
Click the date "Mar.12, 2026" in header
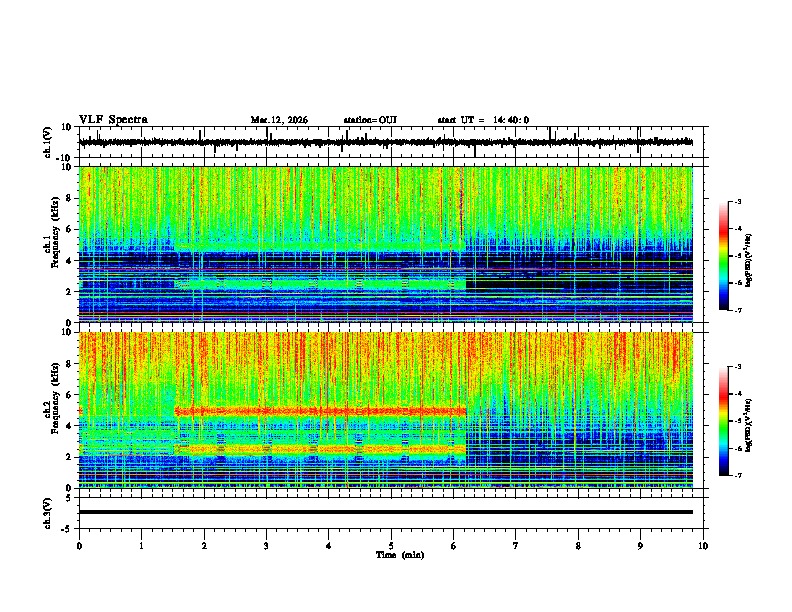point(279,120)
